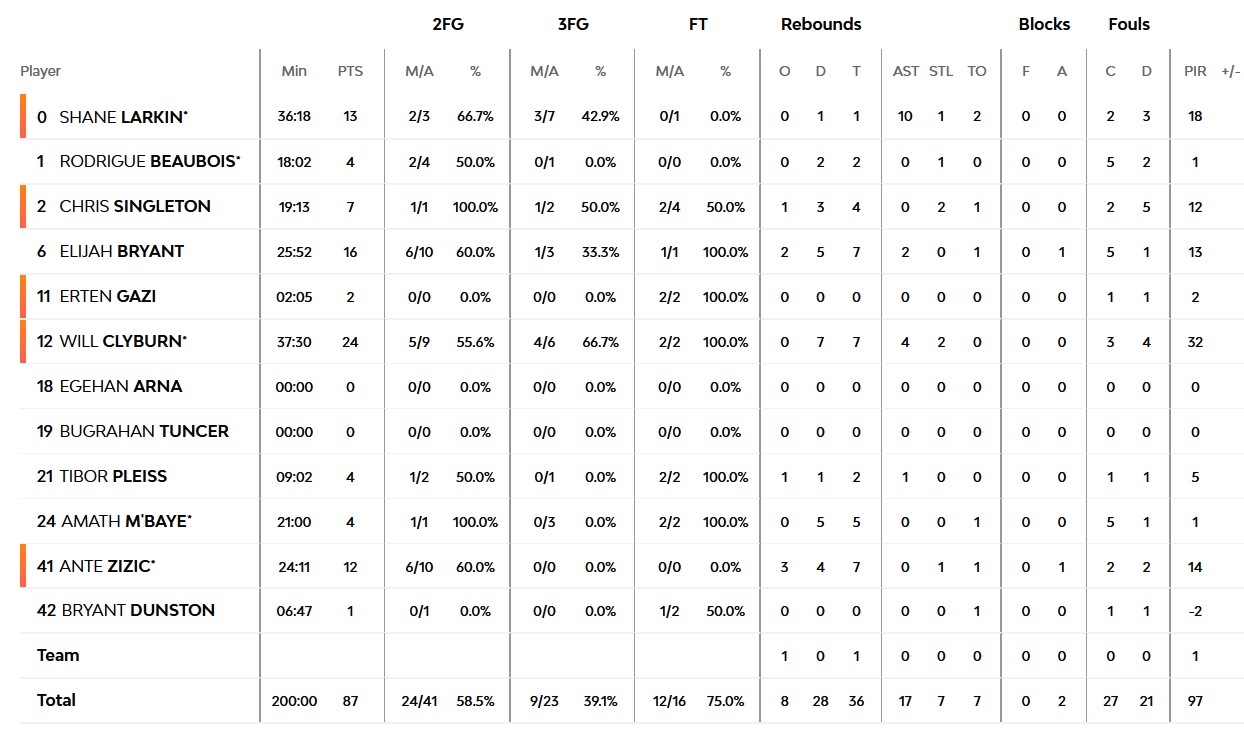Select the PIR column header
Screen dimensions: 1244x734
tap(1195, 71)
